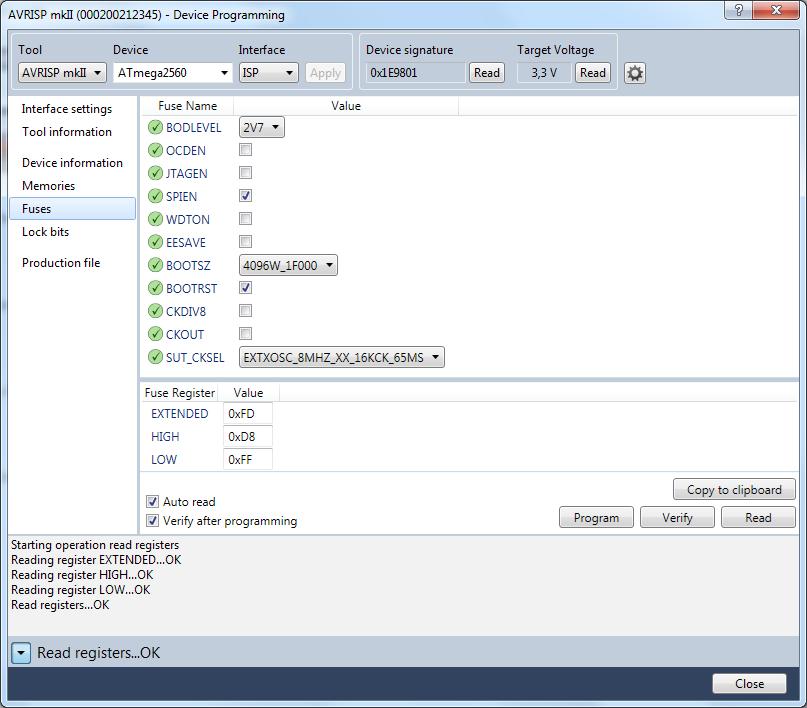Viewport: 807px width, 708px height.
Task: Click the green status icon beside BODLEVEL
Action: pos(155,127)
